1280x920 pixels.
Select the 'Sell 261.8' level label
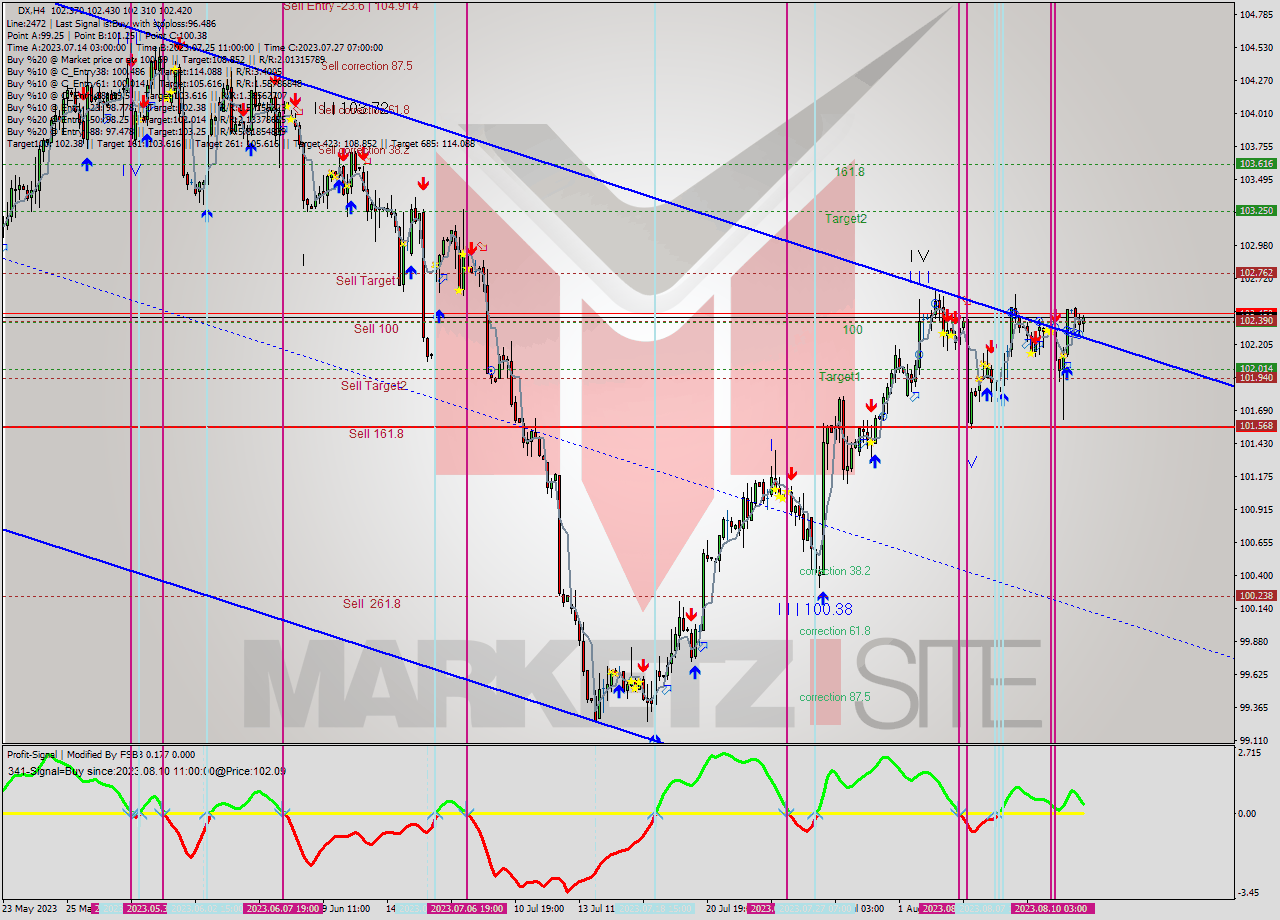click(x=371, y=604)
